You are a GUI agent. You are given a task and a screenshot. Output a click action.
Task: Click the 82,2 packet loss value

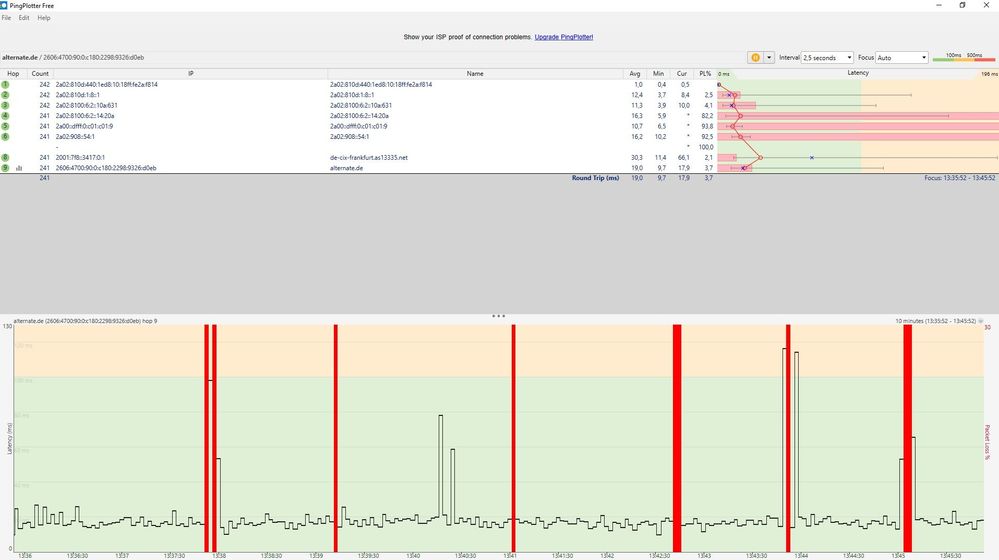pyautogui.click(x=707, y=116)
